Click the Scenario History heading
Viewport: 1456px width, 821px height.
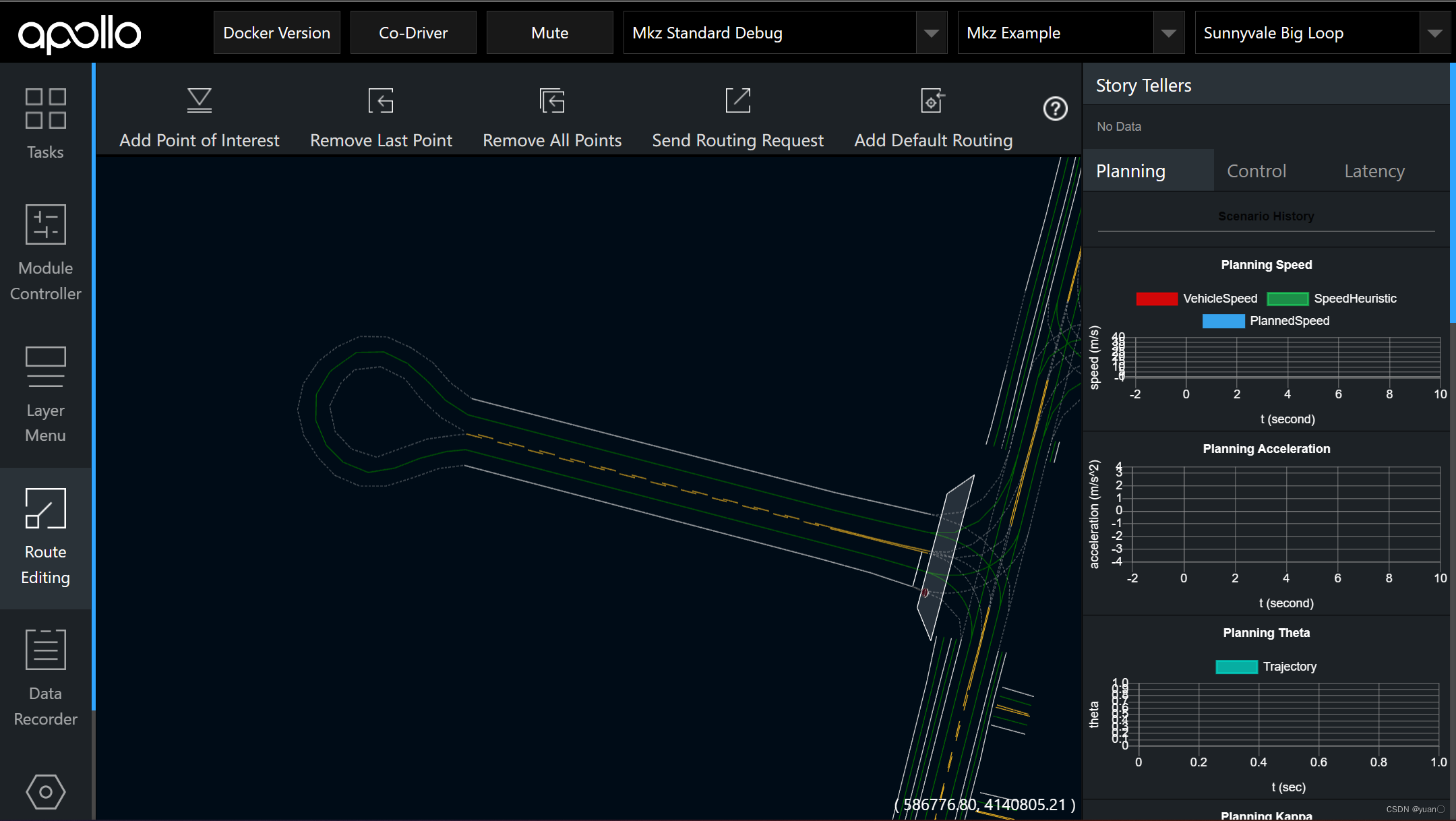(1266, 216)
